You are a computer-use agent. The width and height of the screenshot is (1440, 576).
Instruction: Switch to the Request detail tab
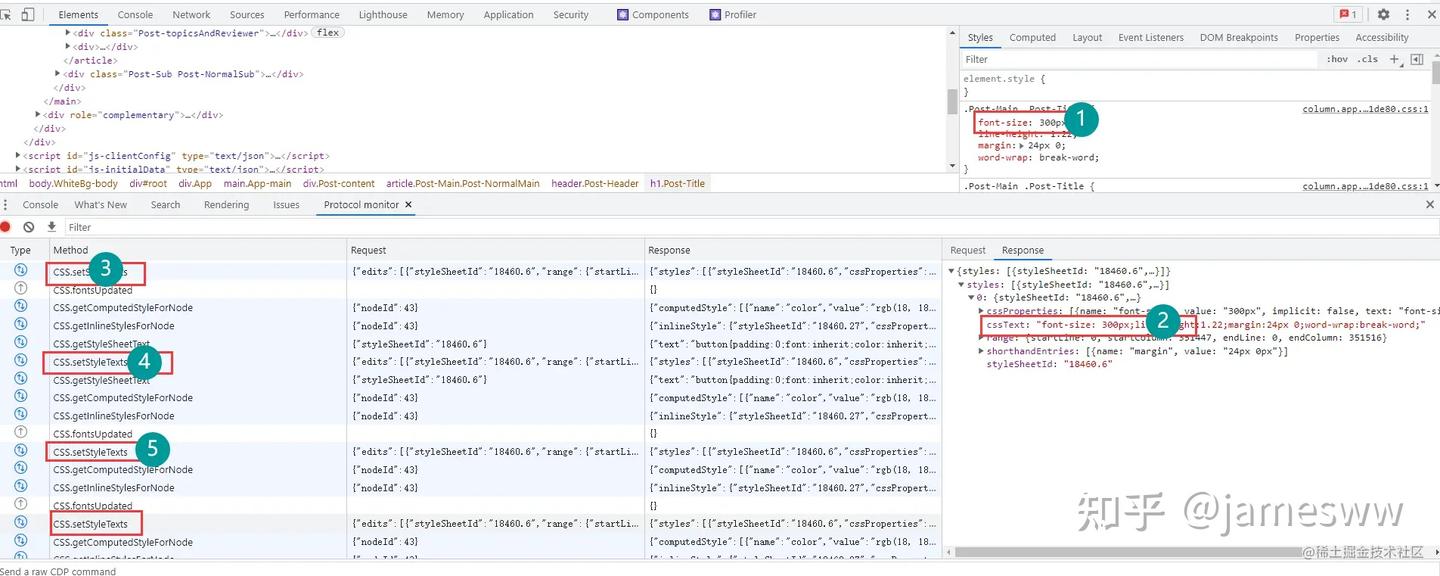(x=968, y=250)
